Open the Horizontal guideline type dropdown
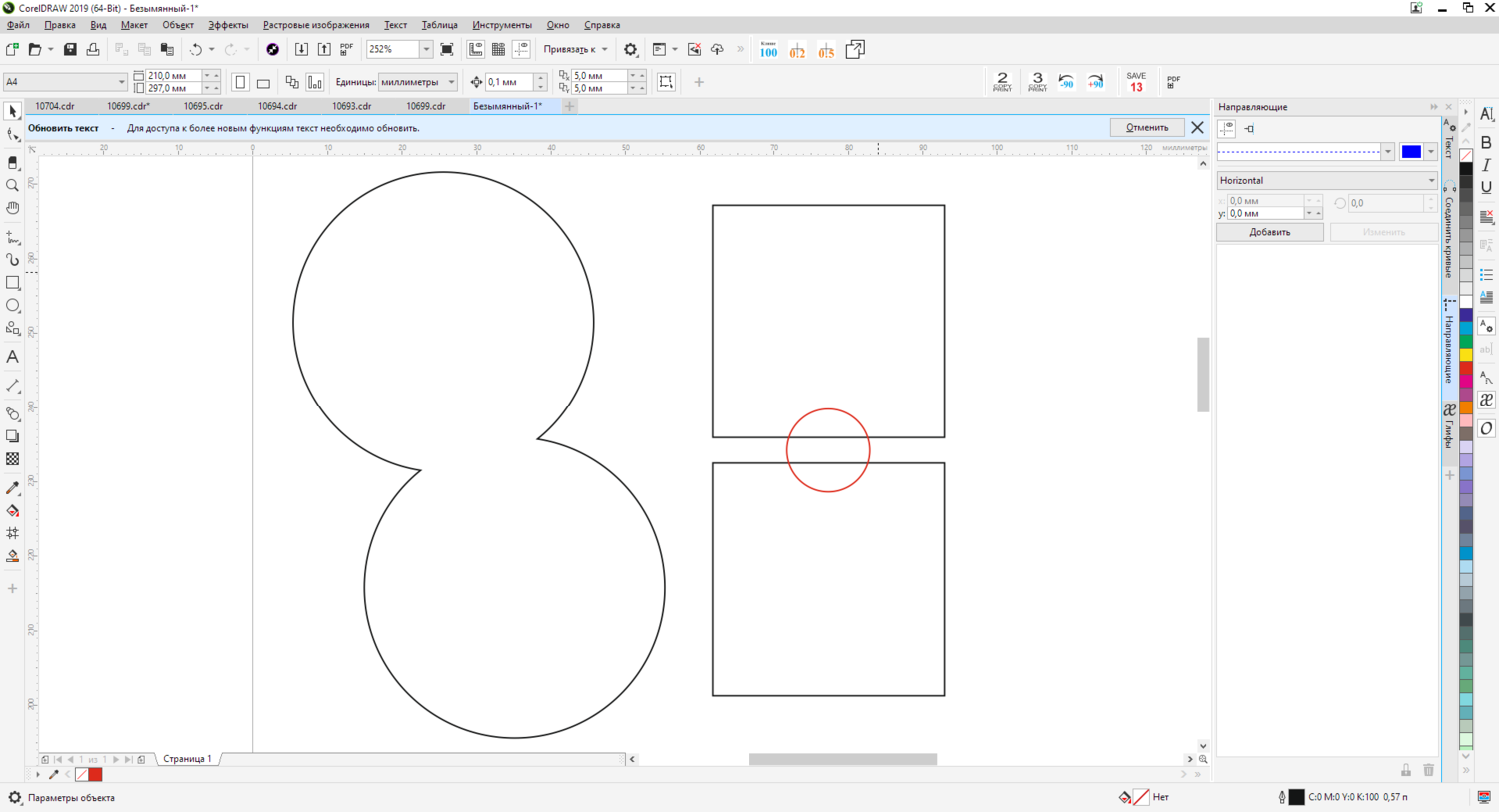 pyautogui.click(x=1327, y=181)
